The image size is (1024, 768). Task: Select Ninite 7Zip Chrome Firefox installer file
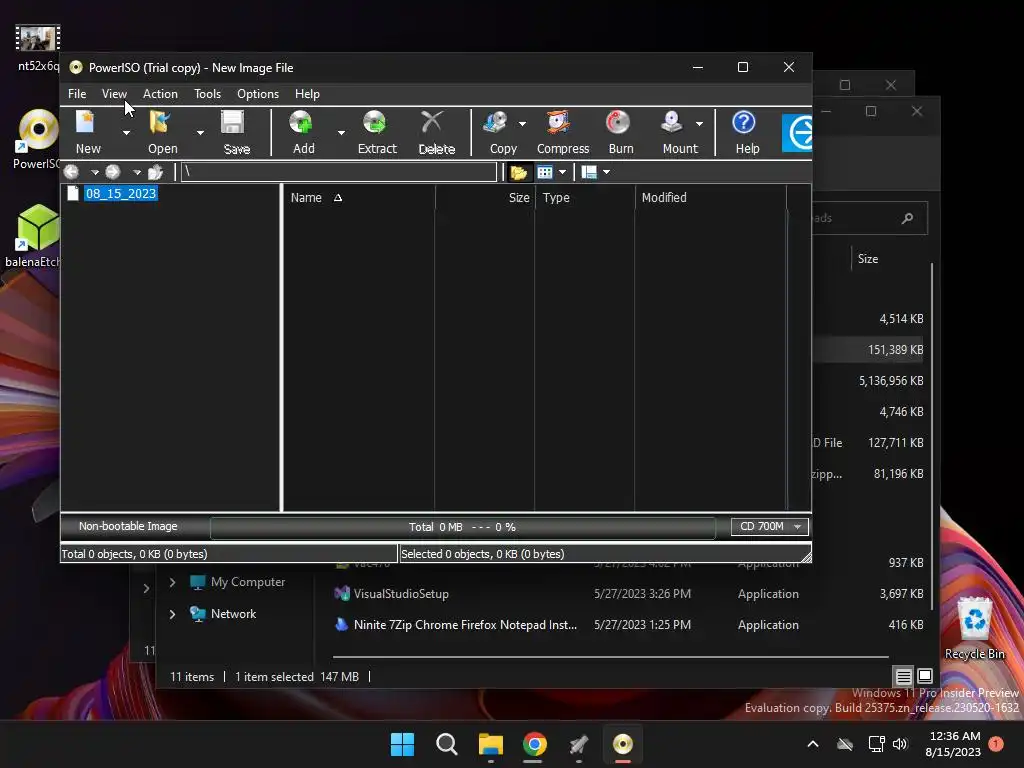point(465,625)
